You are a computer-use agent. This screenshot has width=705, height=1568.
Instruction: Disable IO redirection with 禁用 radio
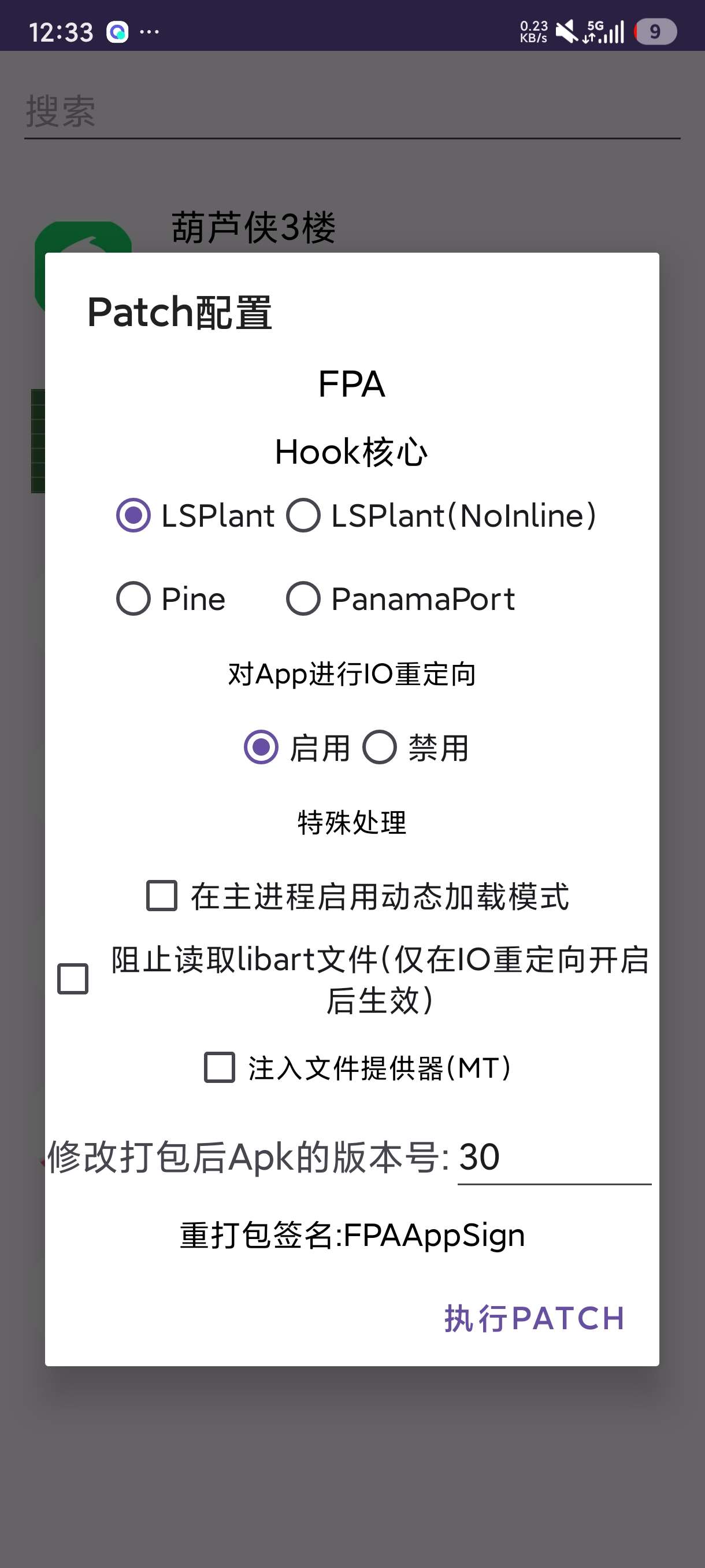(x=380, y=748)
